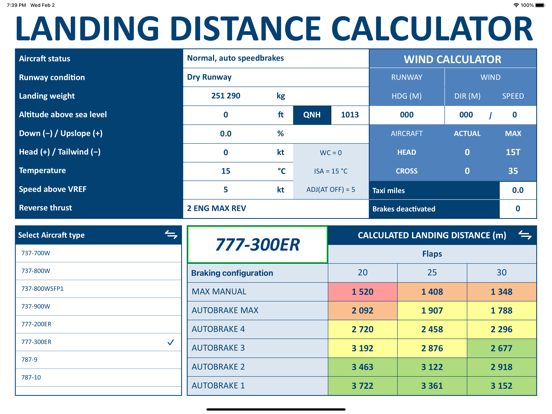This screenshot has width=552, height=414.
Task: Edit the Taxi miles value 0.0
Action: click(518, 190)
